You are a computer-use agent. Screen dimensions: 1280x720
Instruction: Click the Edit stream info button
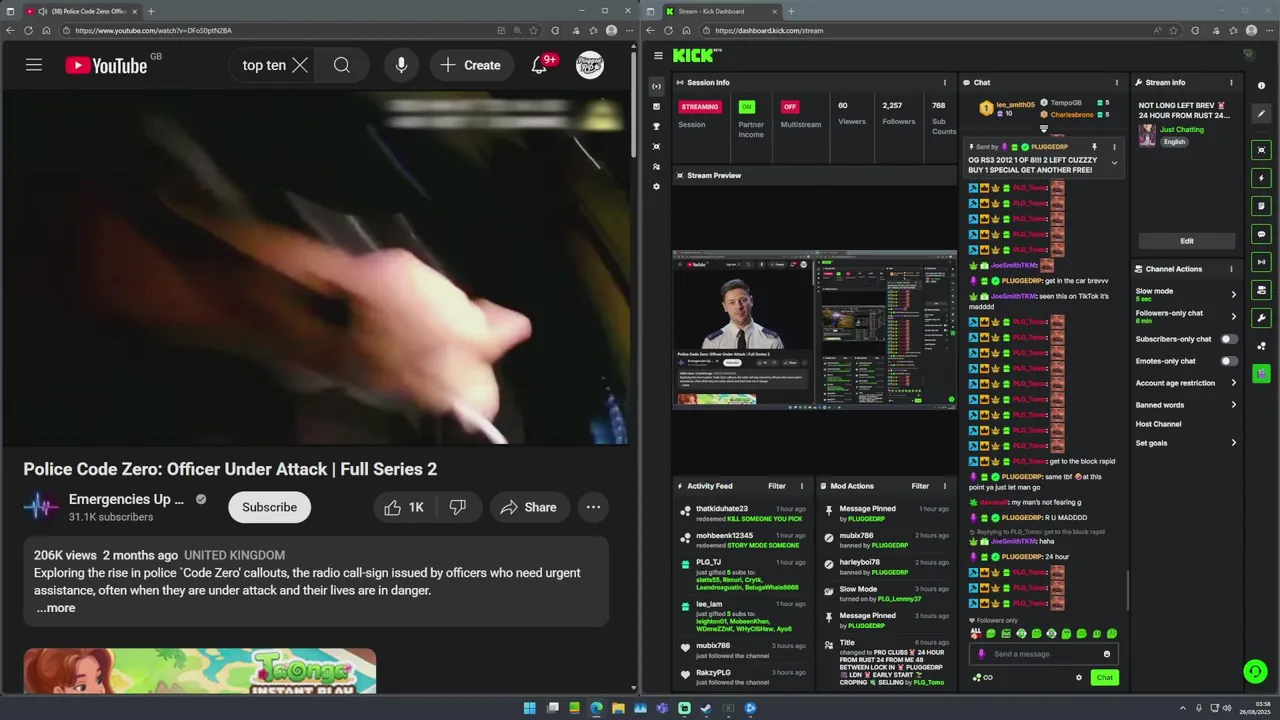tap(1186, 241)
